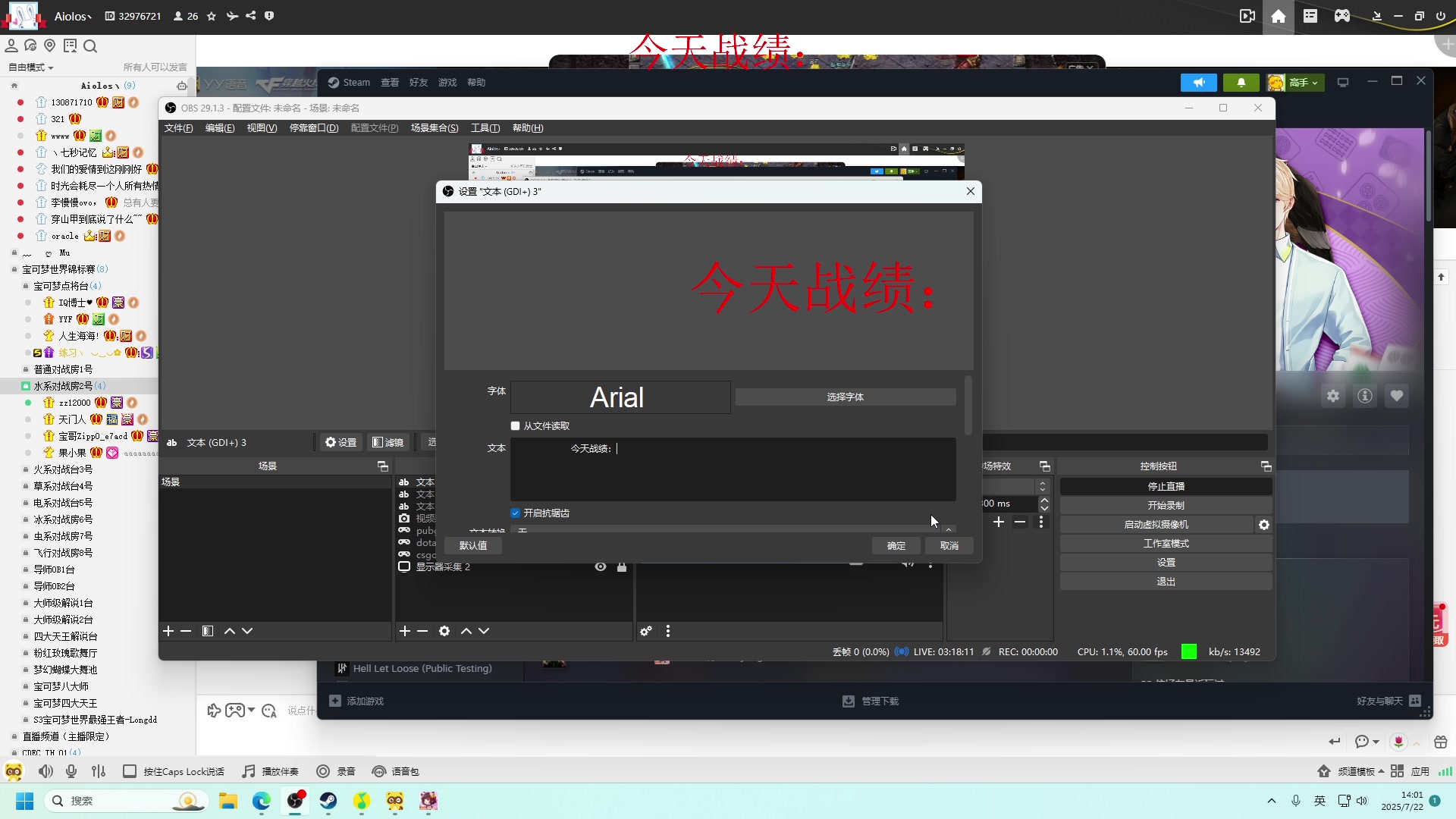Open advanced audio properties gears in the mixer
This screenshot has height=819, width=1456.
pyautogui.click(x=646, y=631)
